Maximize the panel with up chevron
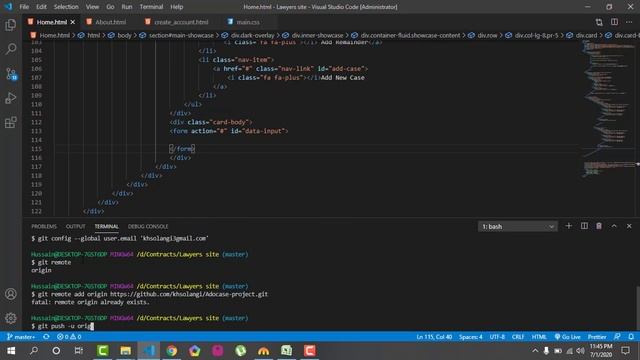 tap(614, 226)
